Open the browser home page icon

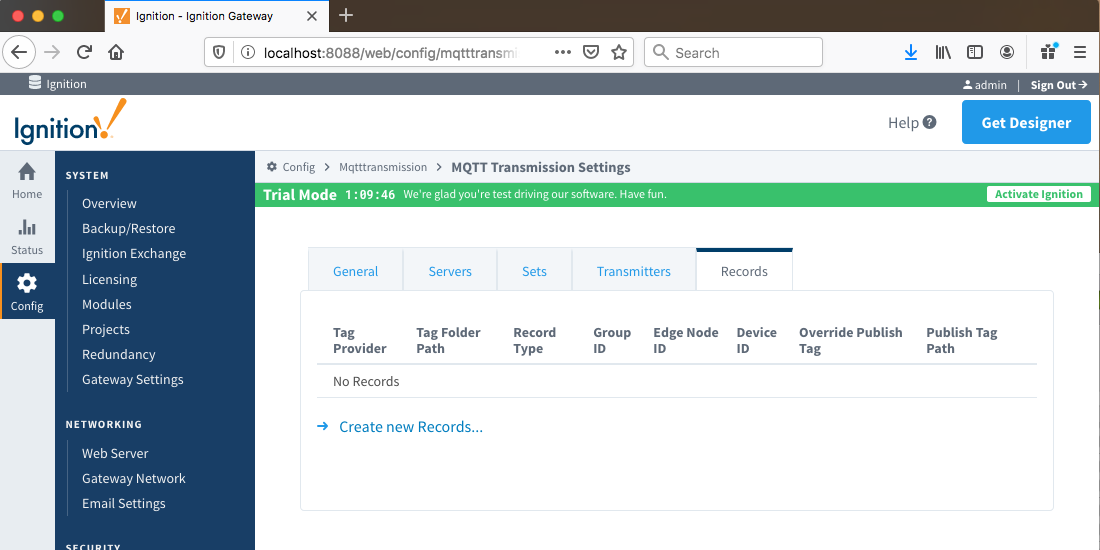tap(116, 52)
